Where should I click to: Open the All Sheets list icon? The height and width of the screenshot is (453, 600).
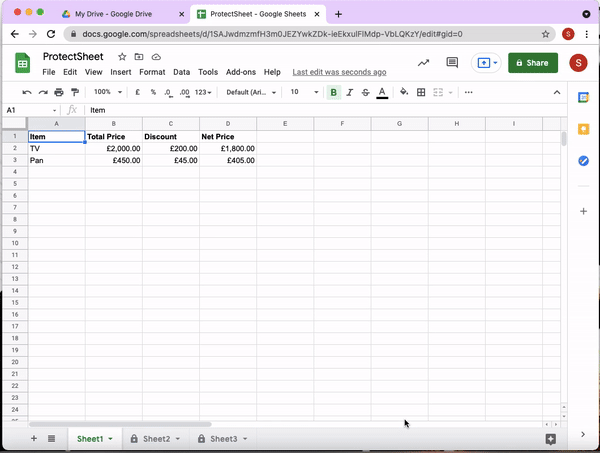tap(51, 438)
